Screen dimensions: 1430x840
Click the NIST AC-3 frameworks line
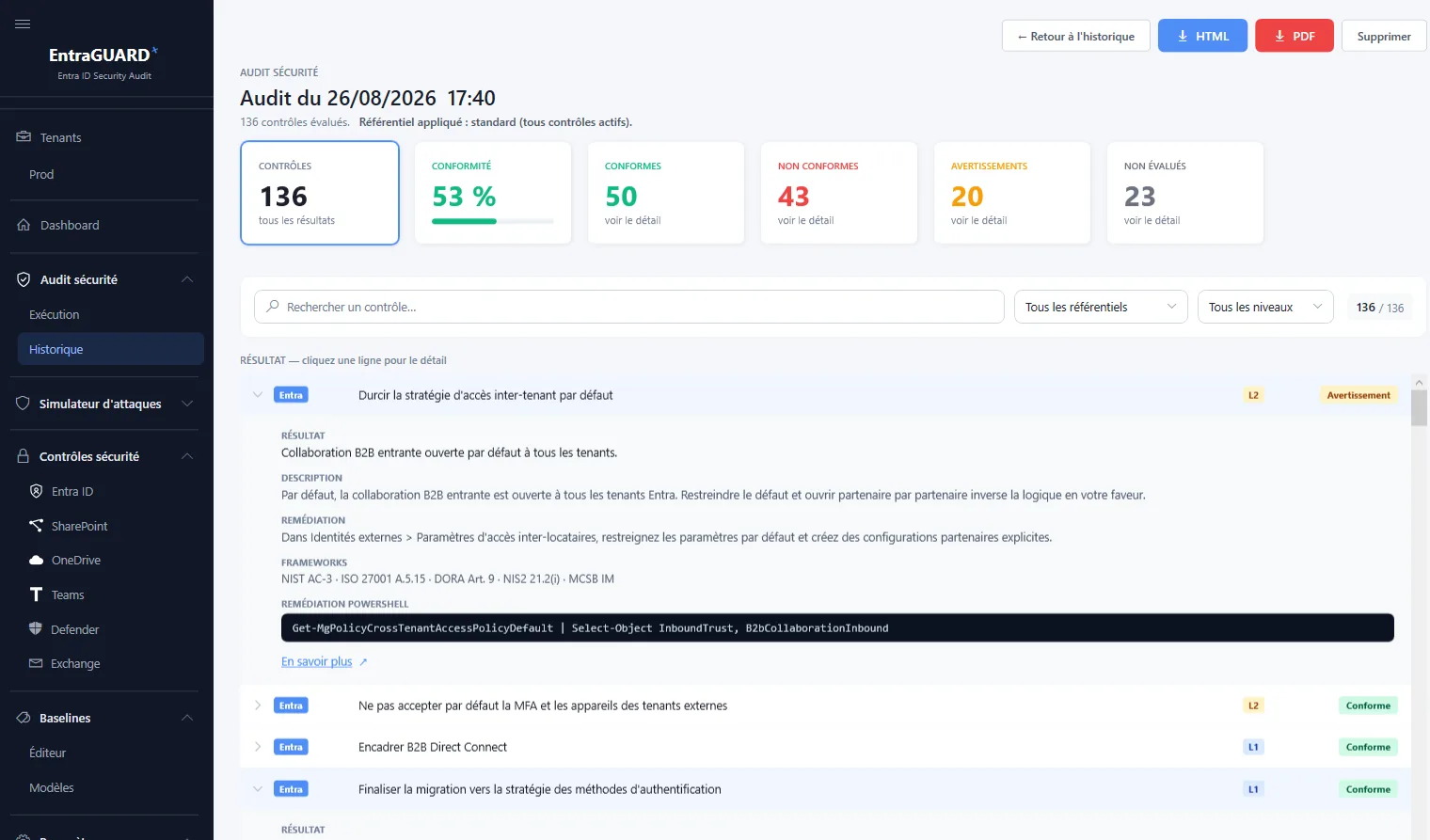click(x=448, y=578)
